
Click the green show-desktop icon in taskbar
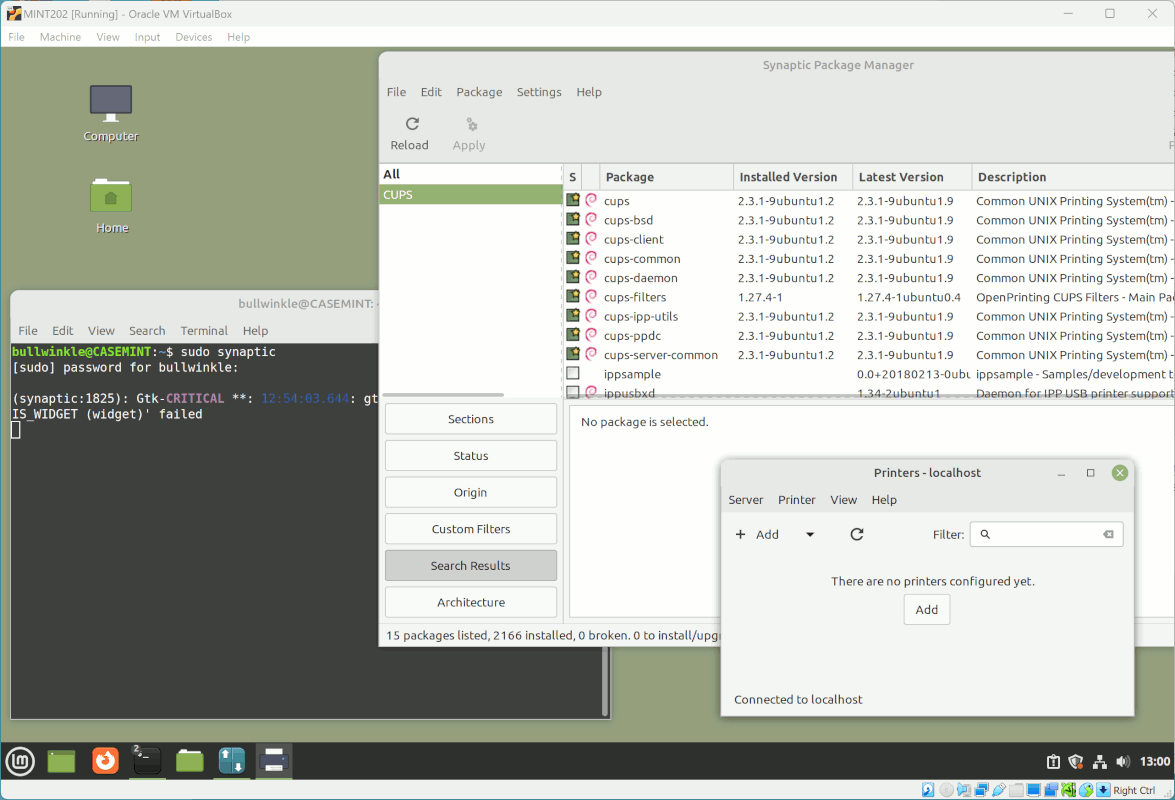(x=61, y=762)
